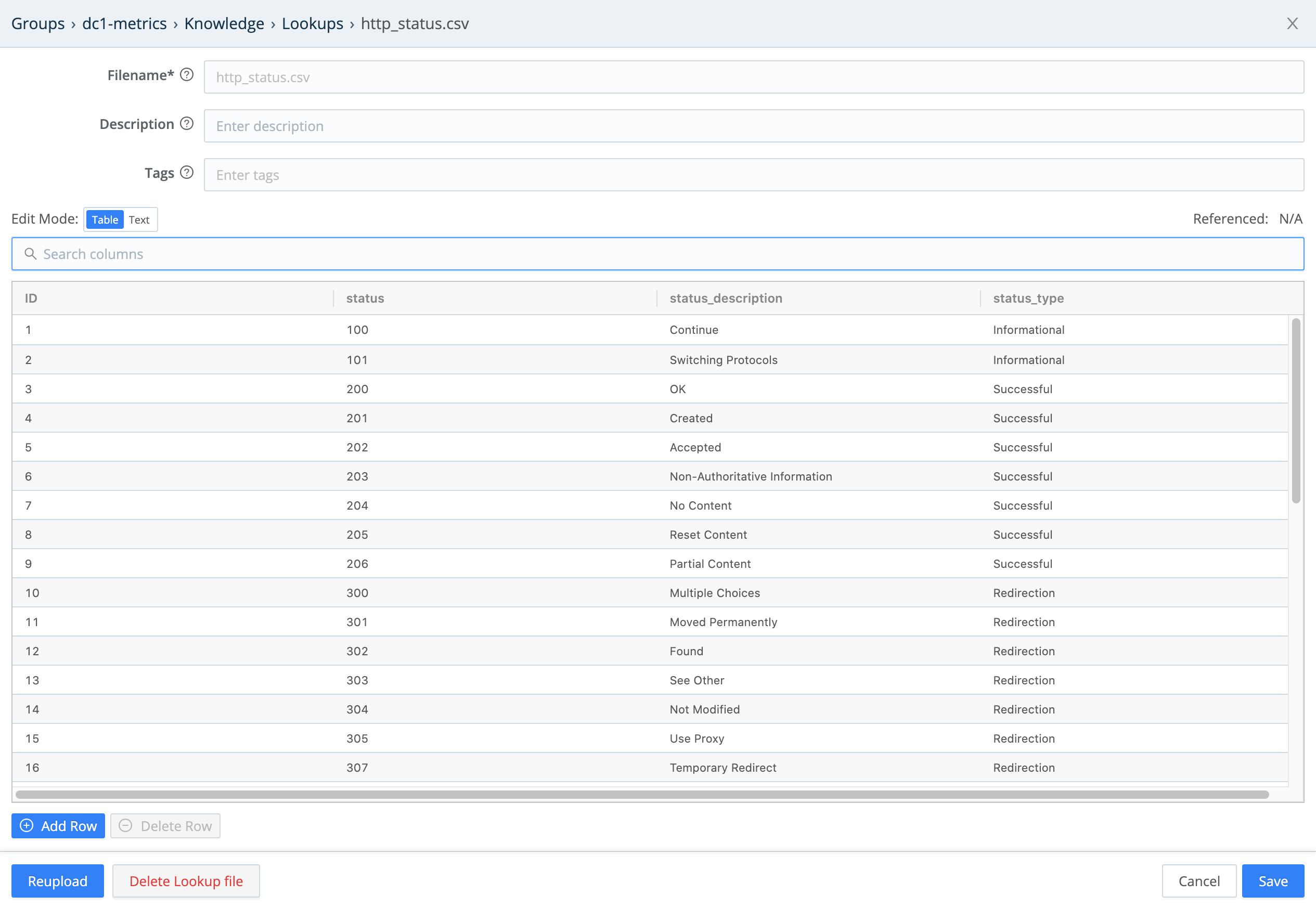Open the Knowledge breadcrumb
The height and width of the screenshot is (908, 1316).
coord(224,23)
